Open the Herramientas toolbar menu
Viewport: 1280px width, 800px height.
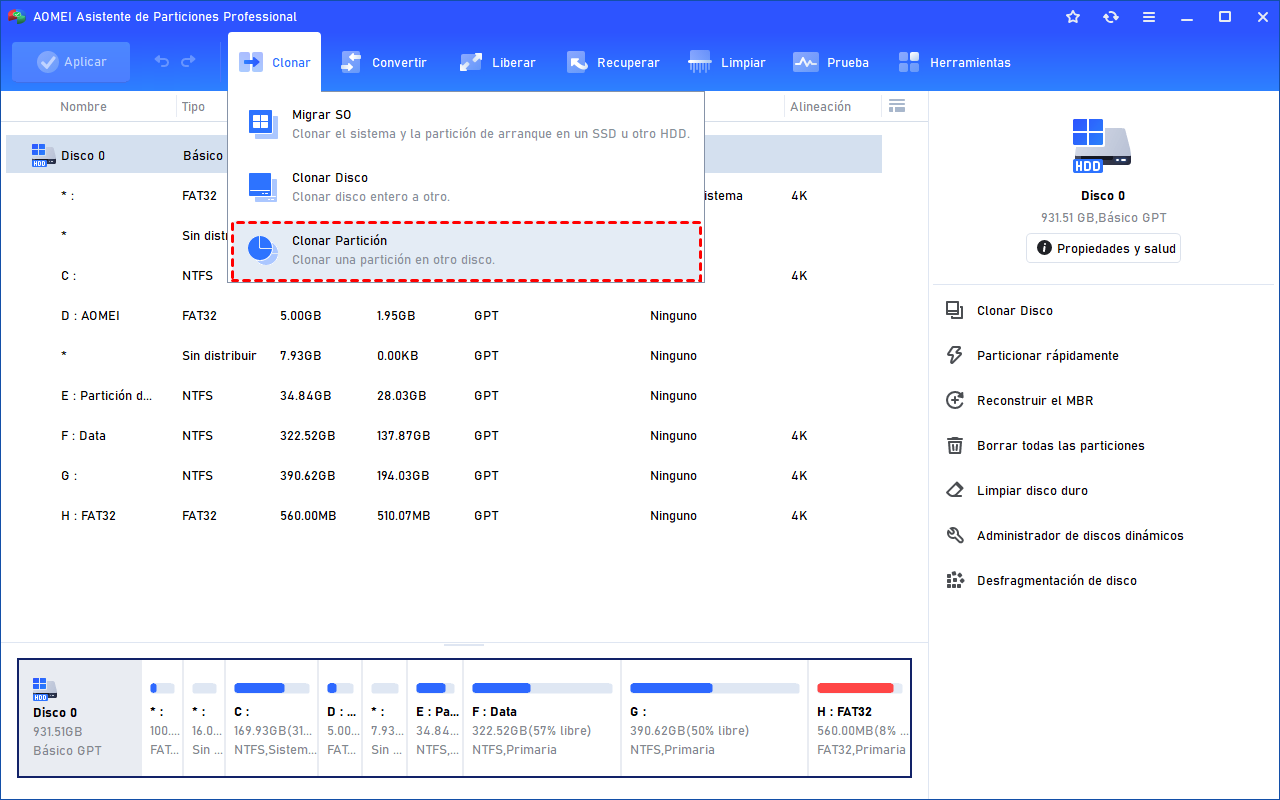pyautogui.click(x=954, y=62)
